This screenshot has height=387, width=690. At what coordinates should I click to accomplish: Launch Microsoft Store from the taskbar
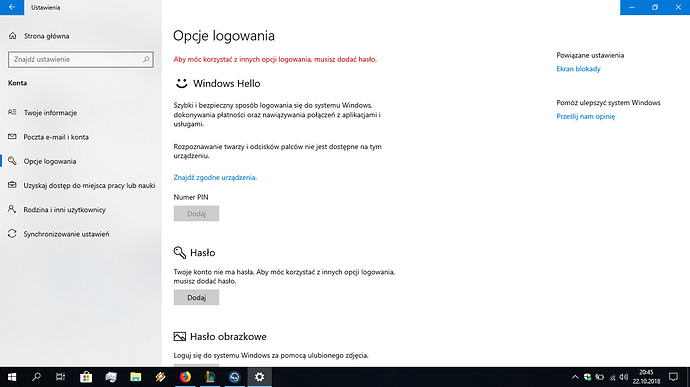(x=86, y=377)
